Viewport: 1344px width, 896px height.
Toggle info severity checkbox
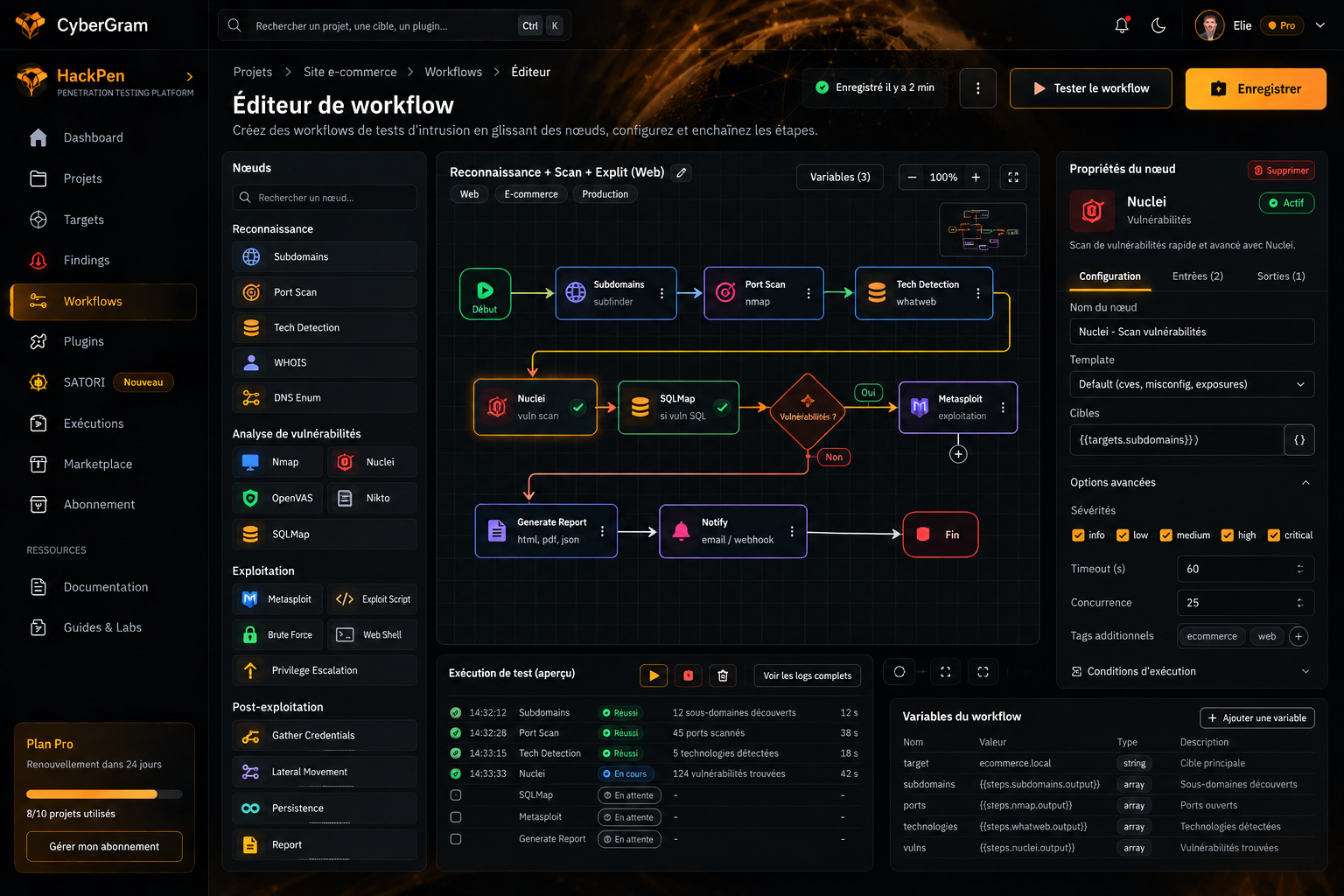point(1078,535)
